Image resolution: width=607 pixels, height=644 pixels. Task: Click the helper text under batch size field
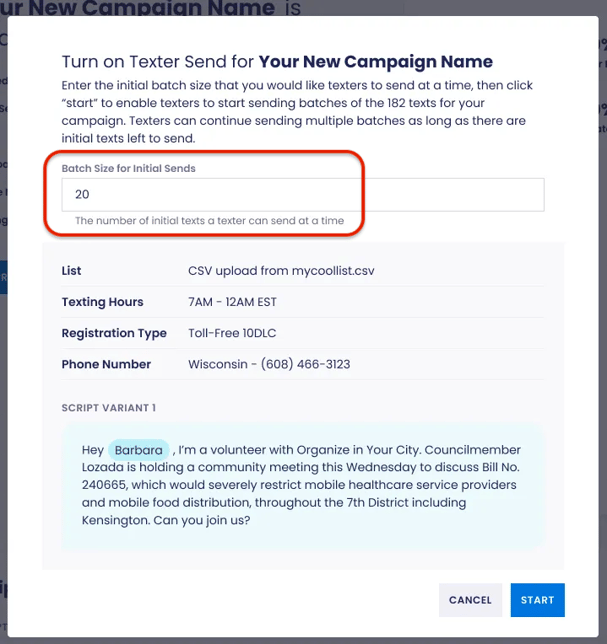point(209,221)
